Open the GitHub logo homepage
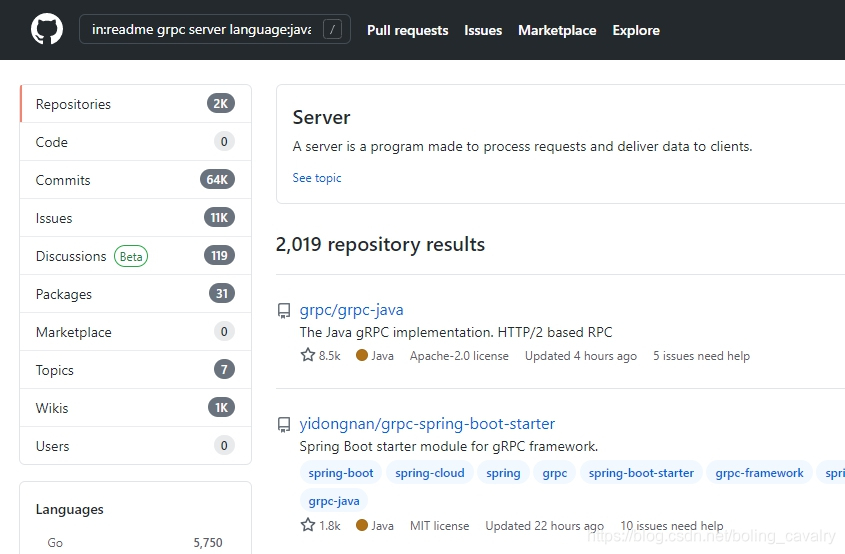This screenshot has width=845, height=554. 47,29
